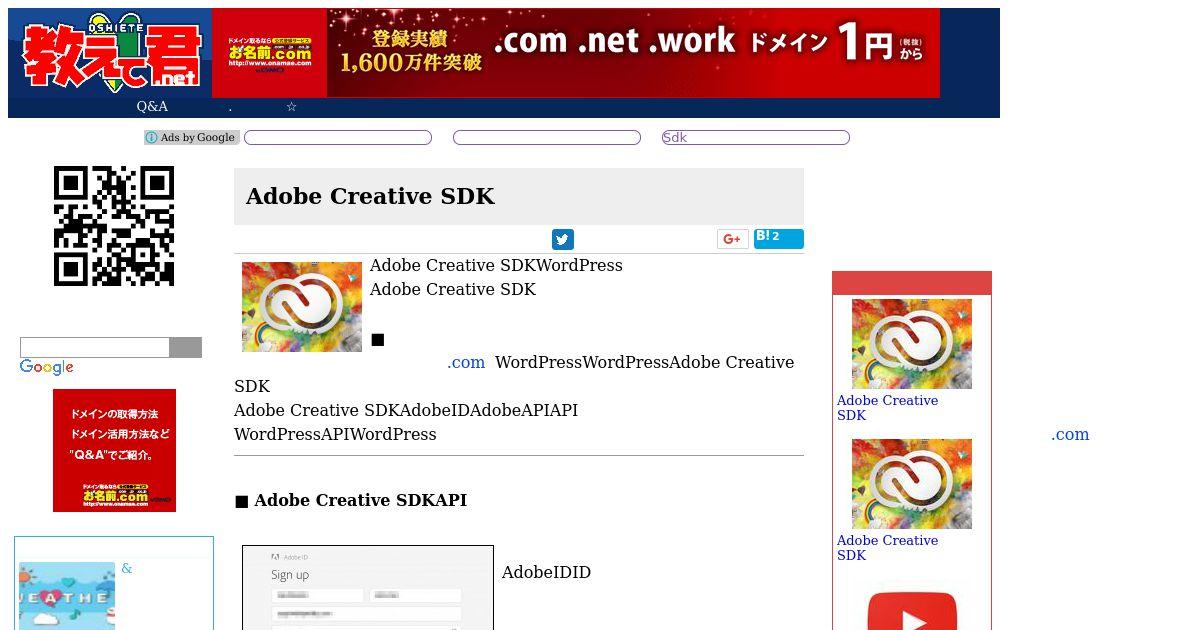Click the gray search submit button
Viewport: 1200px width, 630px height.
tap(186, 347)
